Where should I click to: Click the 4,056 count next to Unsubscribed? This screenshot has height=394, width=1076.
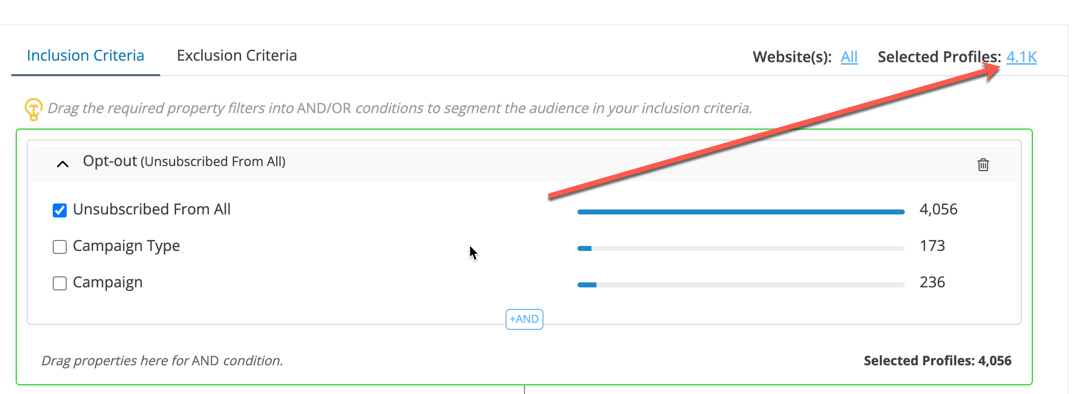point(938,209)
